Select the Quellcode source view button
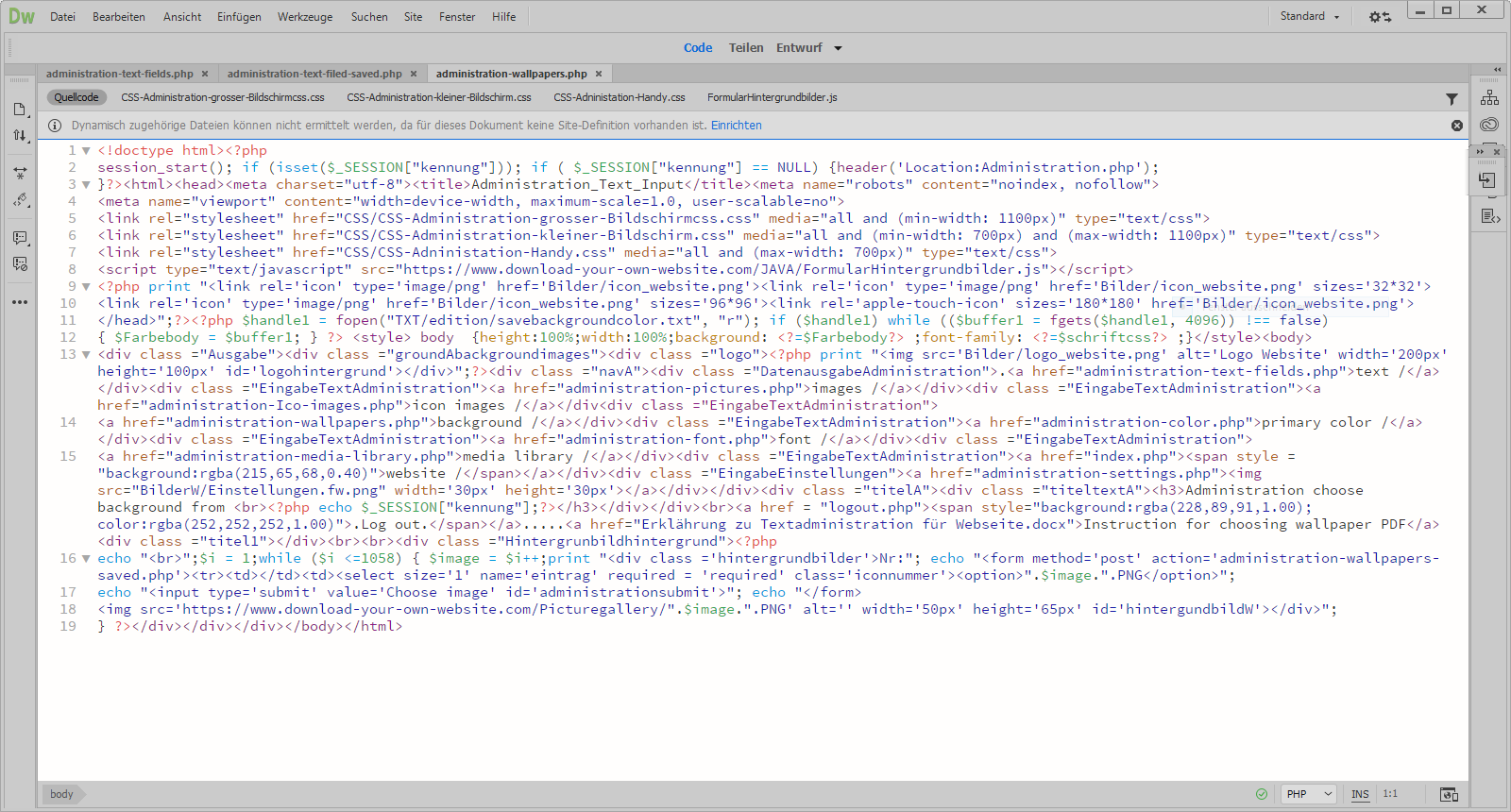Image resolution: width=1511 pixels, height=812 pixels. click(76, 97)
